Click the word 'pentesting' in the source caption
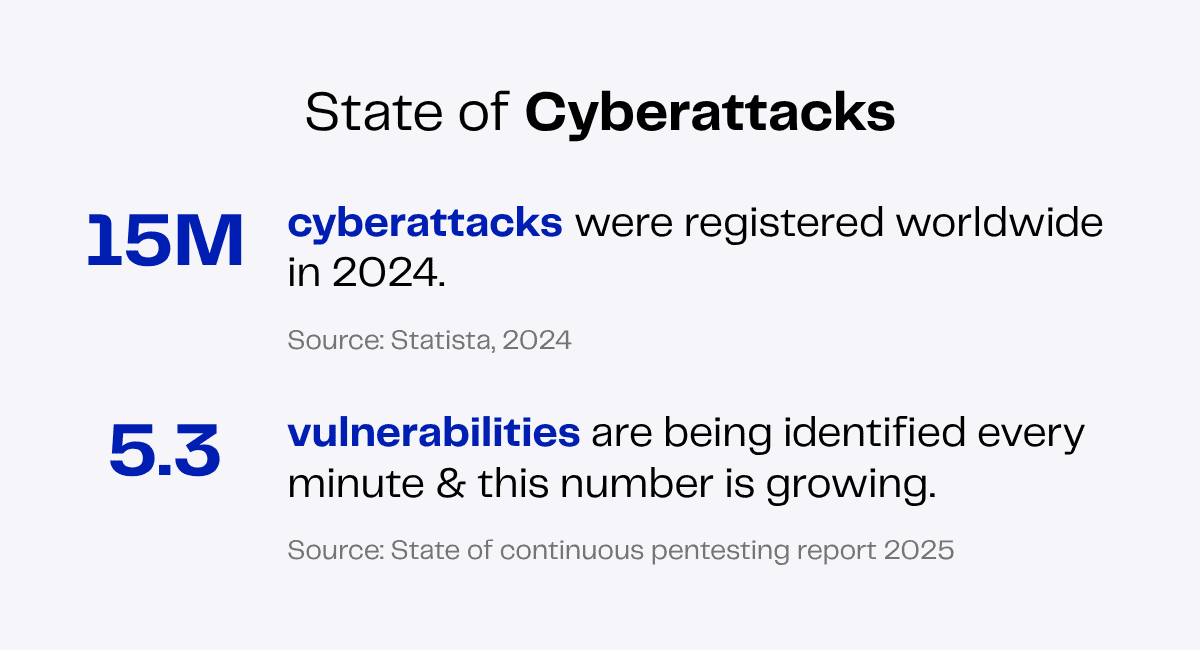Viewport: 1200px width, 650px height. pos(718,551)
